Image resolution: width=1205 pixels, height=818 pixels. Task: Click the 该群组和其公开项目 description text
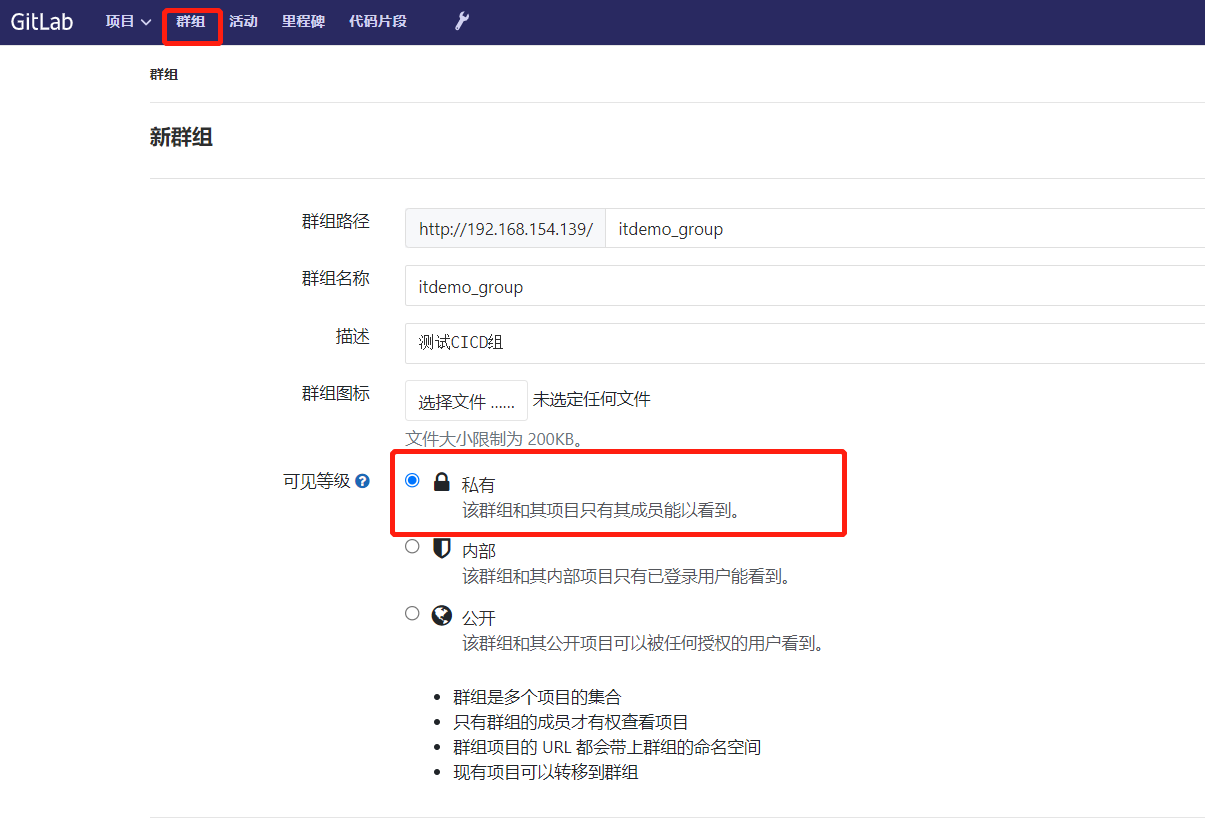click(645, 643)
